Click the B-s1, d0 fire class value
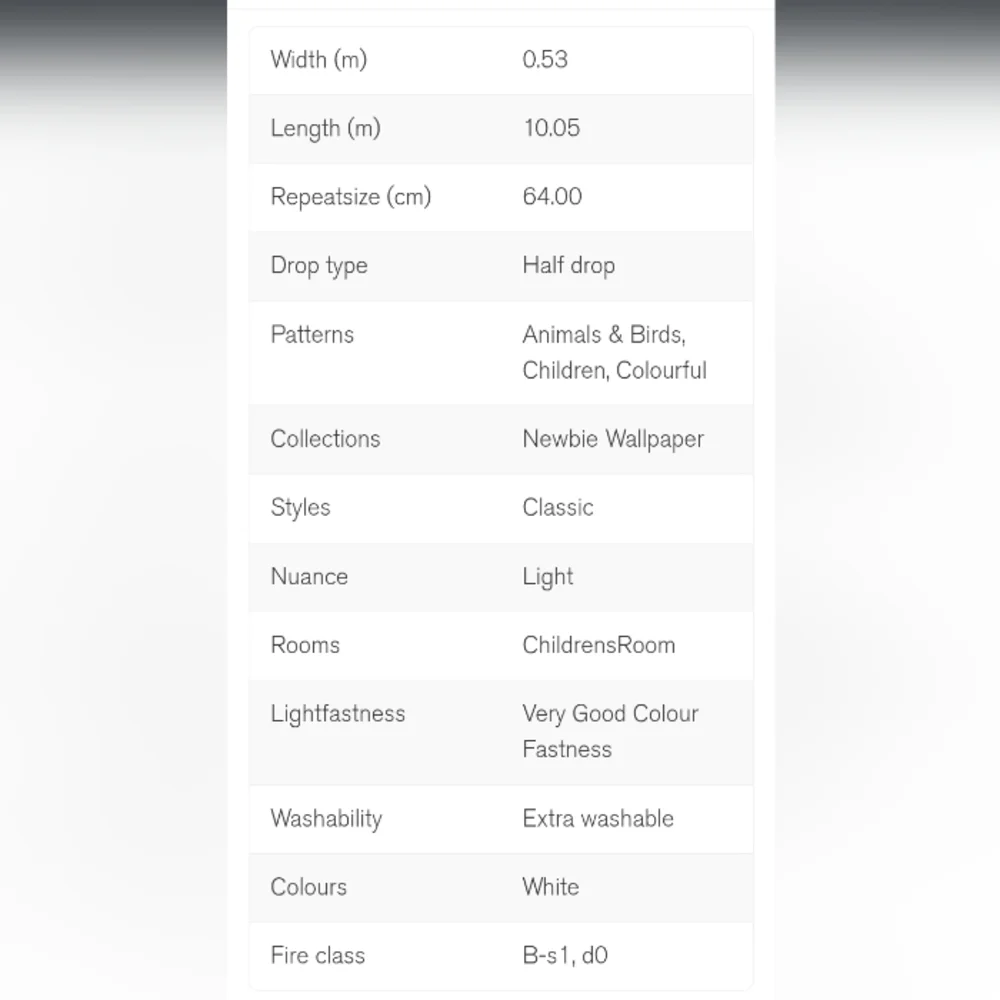The width and height of the screenshot is (1000, 1000). click(x=565, y=956)
